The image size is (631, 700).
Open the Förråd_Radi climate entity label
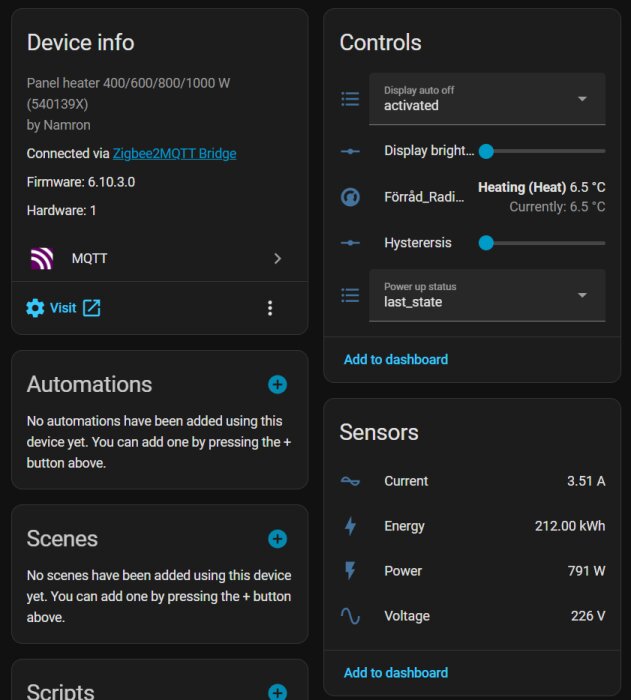click(424, 197)
